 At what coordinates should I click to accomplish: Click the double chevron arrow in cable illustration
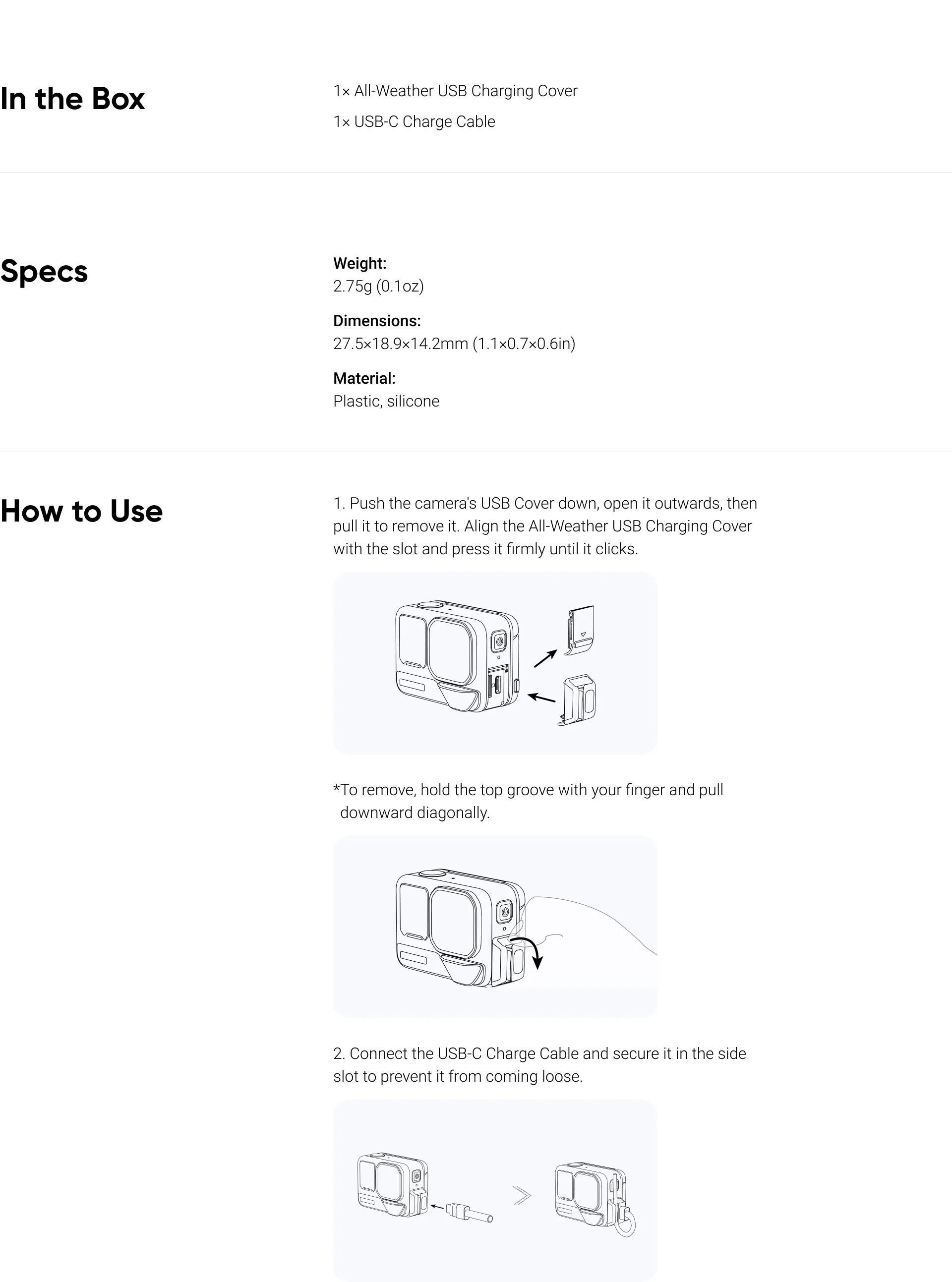pyautogui.click(x=522, y=1196)
